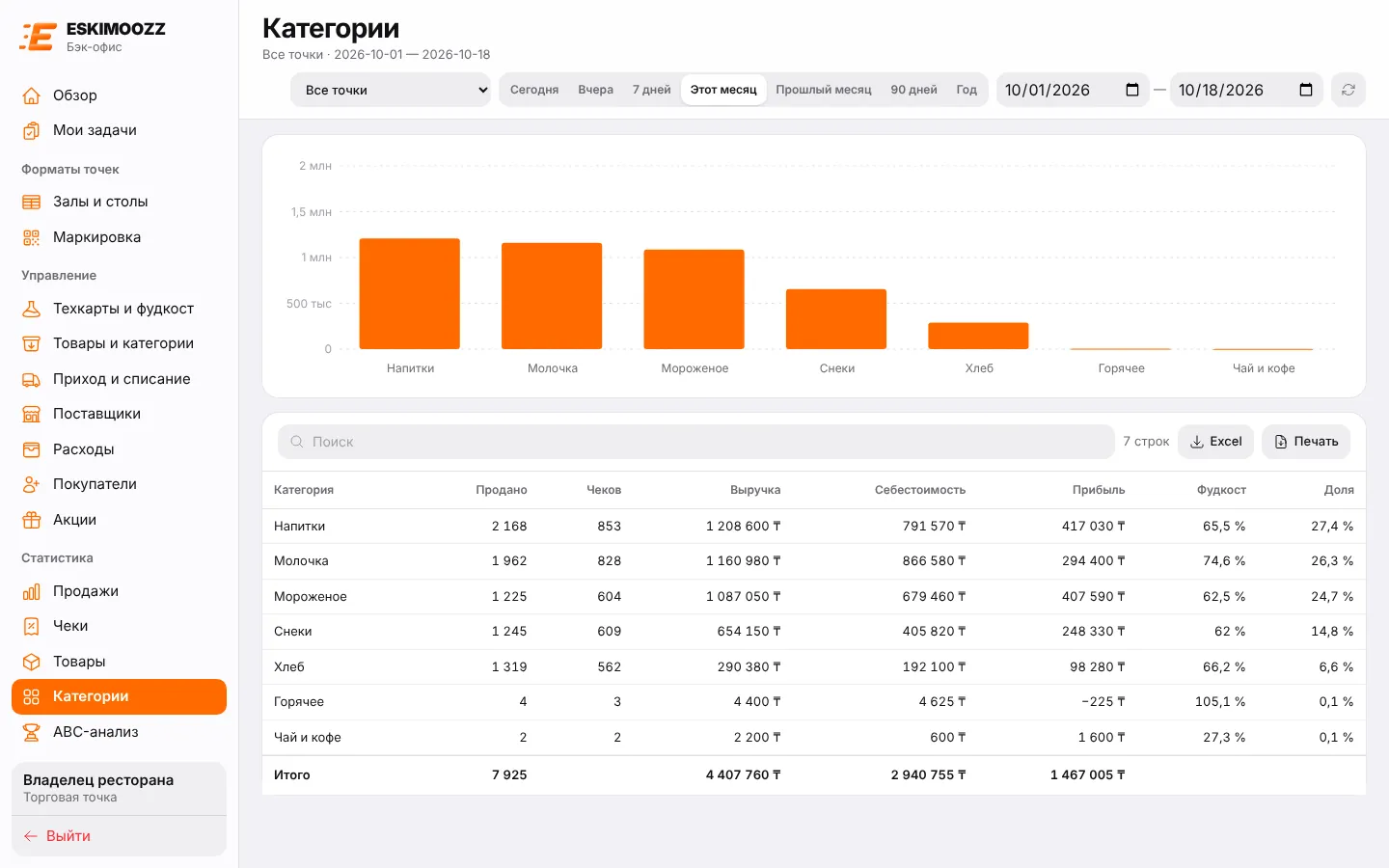The image size is (1389, 868).
Task: Select the 7 дней period tab
Action: point(652,90)
